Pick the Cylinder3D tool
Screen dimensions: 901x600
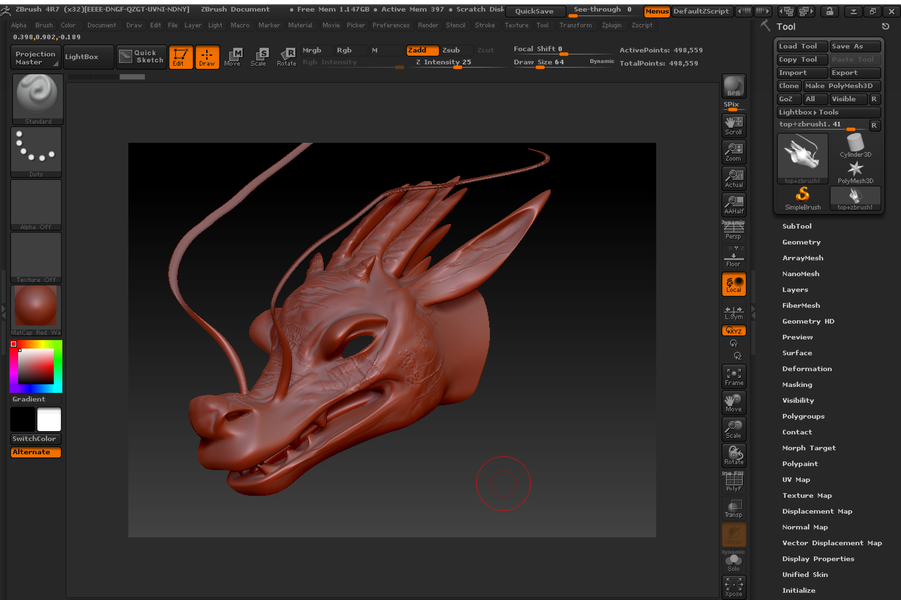click(855, 146)
